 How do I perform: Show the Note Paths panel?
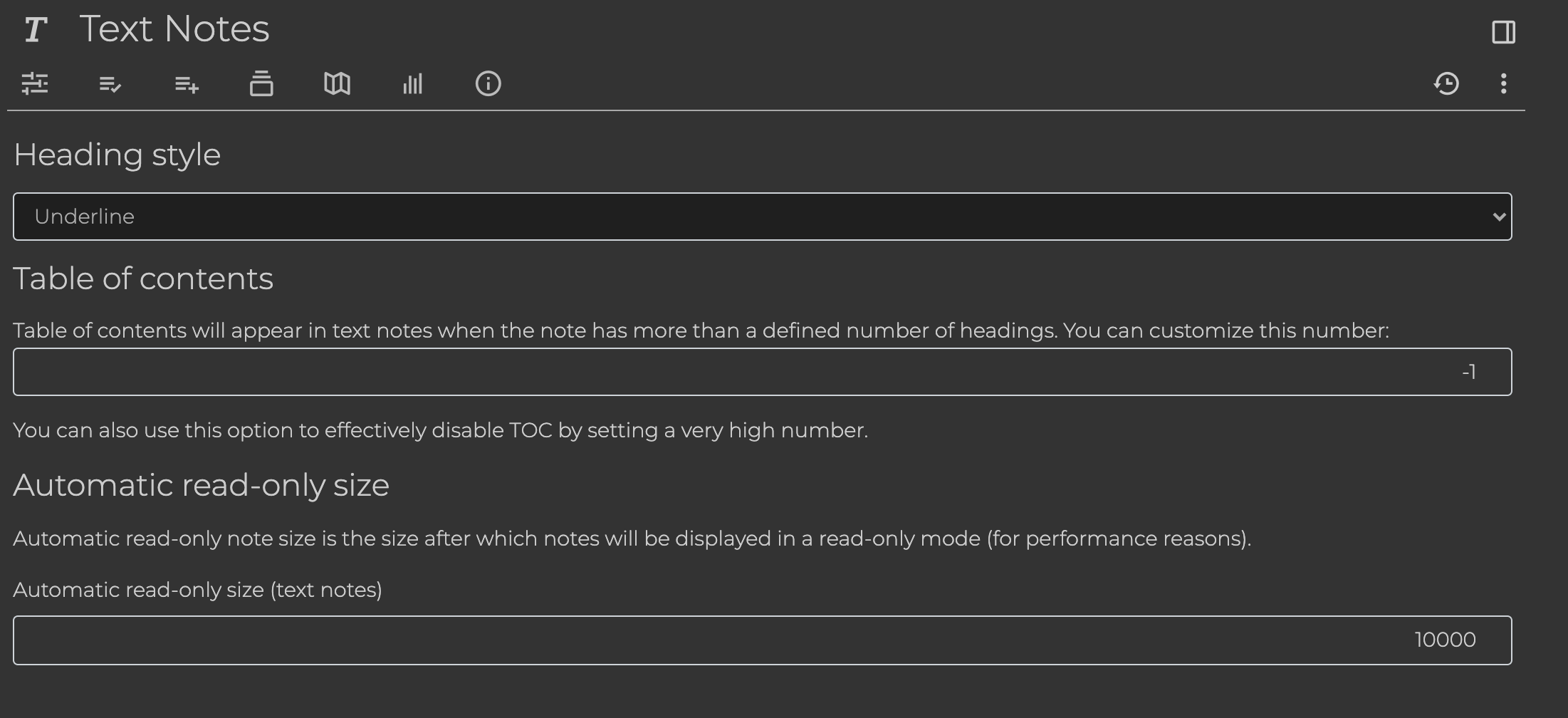coord(262,83)
